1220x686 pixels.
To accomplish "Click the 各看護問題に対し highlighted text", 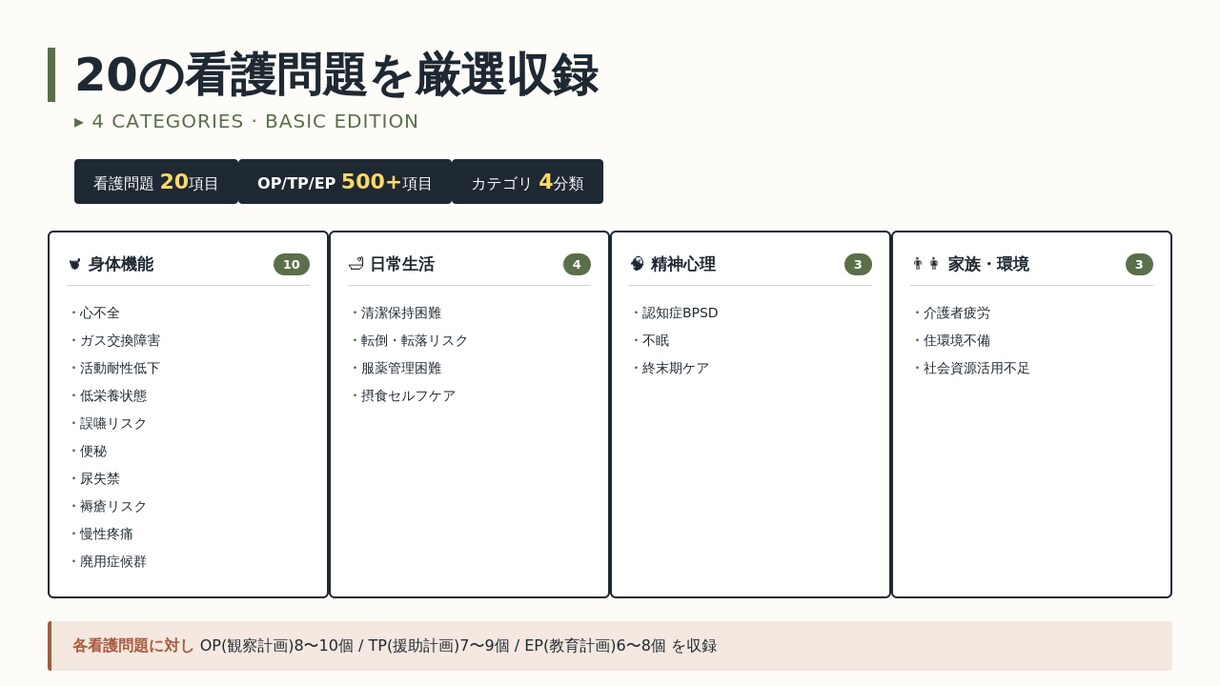I will coord(133,646).
